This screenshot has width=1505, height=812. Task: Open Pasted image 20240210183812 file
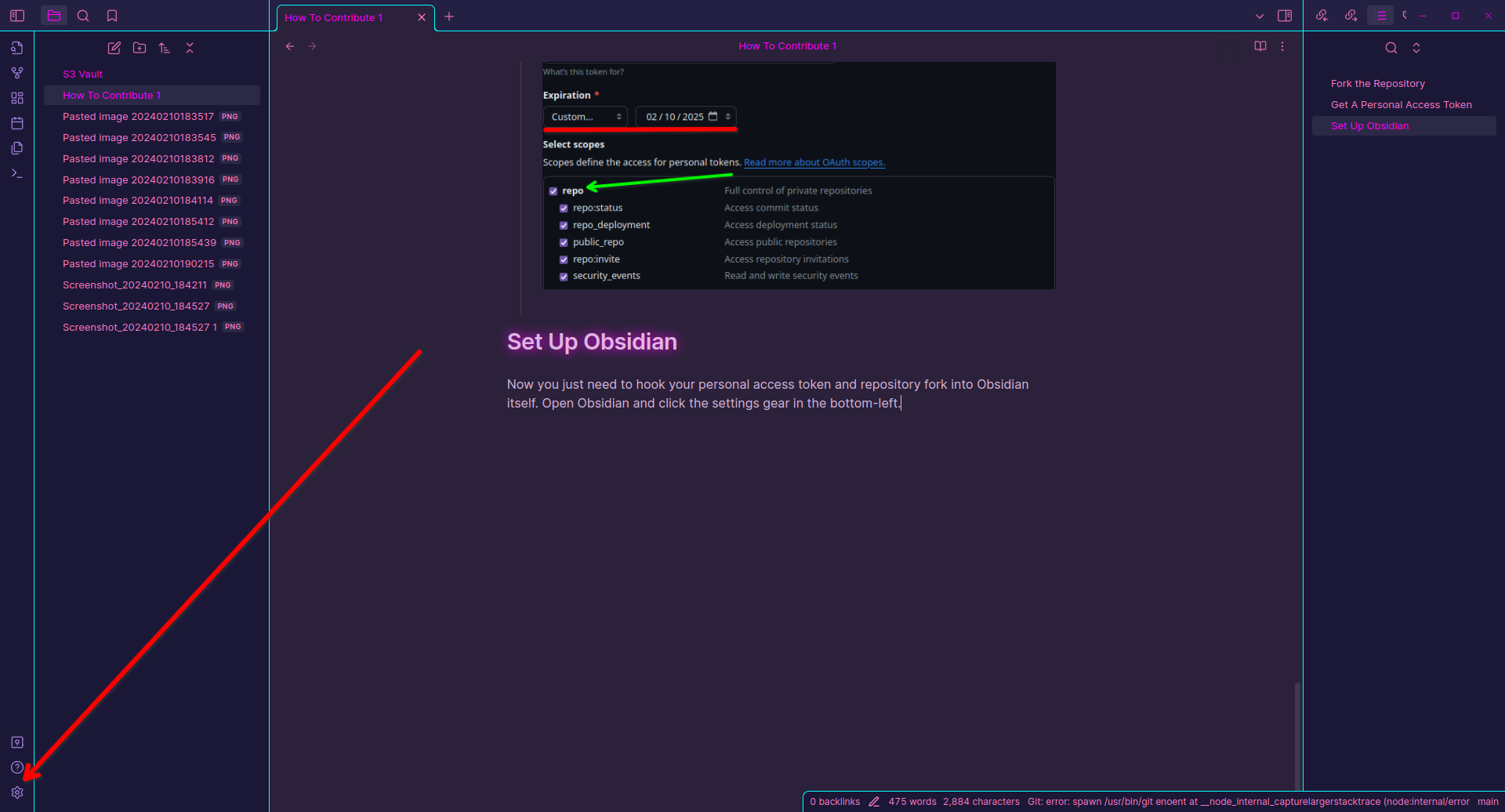[151, 159]
